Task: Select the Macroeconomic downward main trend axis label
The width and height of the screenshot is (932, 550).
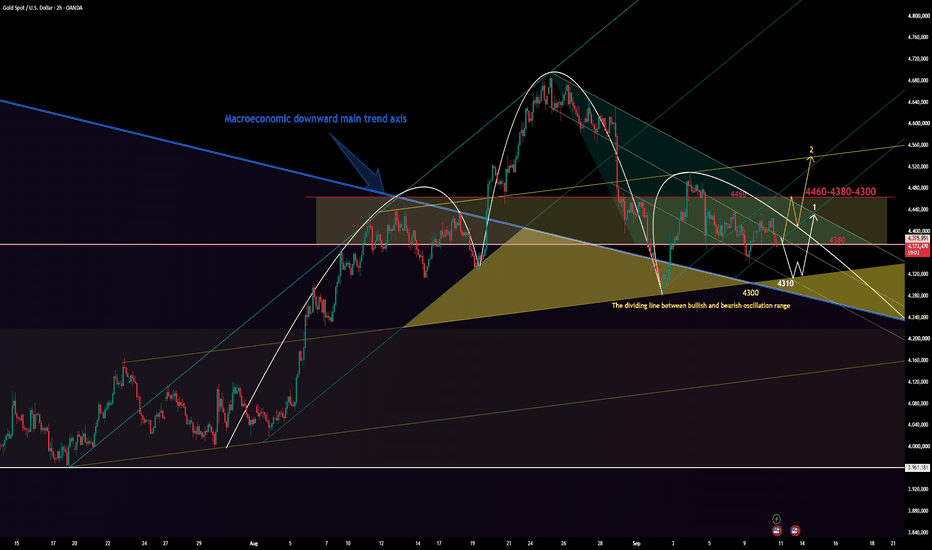Action: pos(316,119)
